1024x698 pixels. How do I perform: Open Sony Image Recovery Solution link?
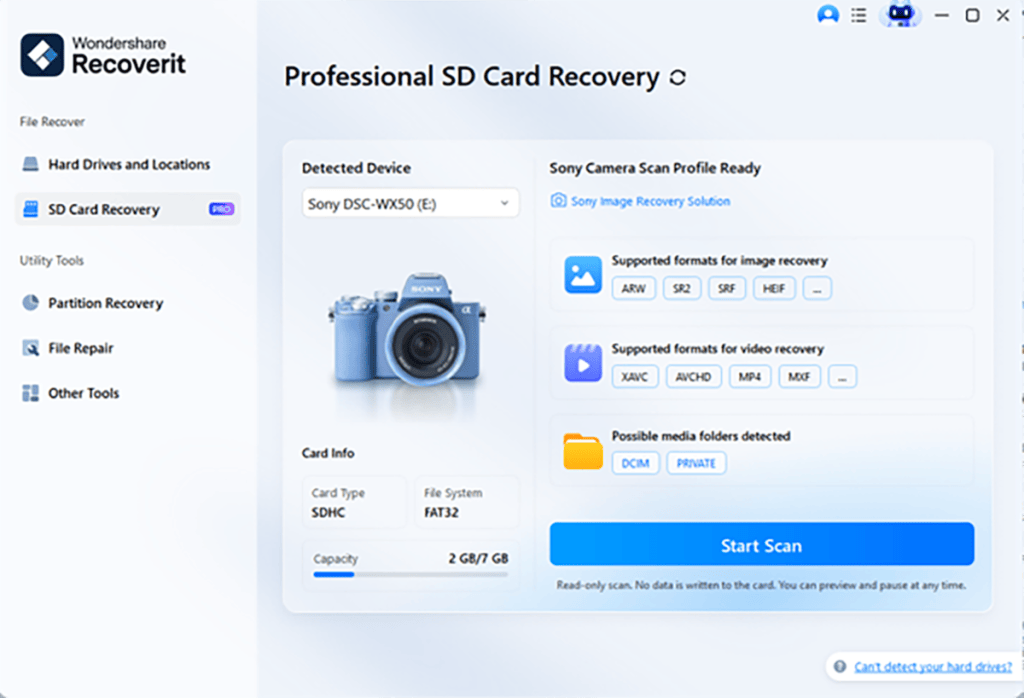(x=650, y=201)
